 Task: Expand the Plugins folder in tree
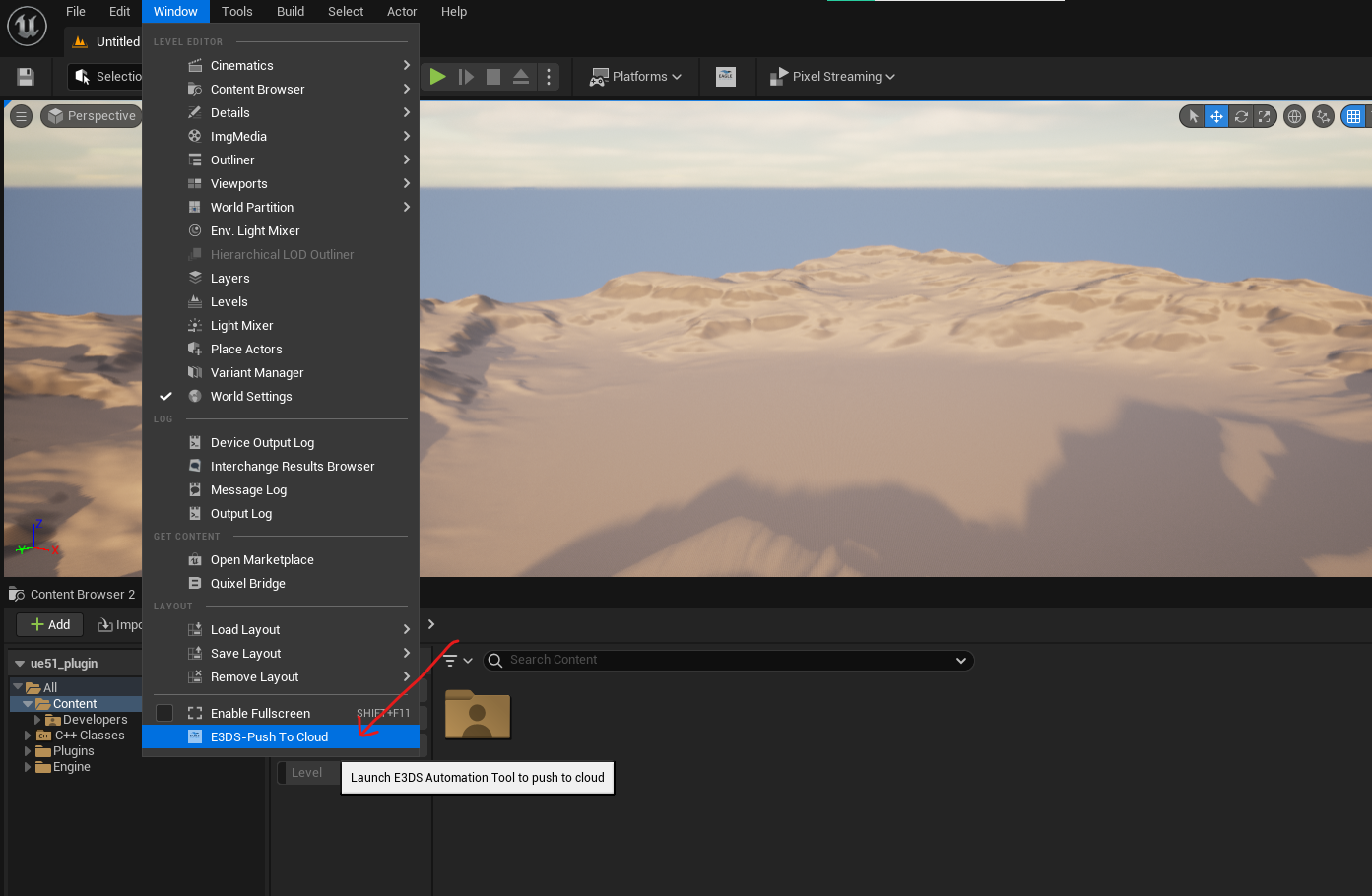28,751
